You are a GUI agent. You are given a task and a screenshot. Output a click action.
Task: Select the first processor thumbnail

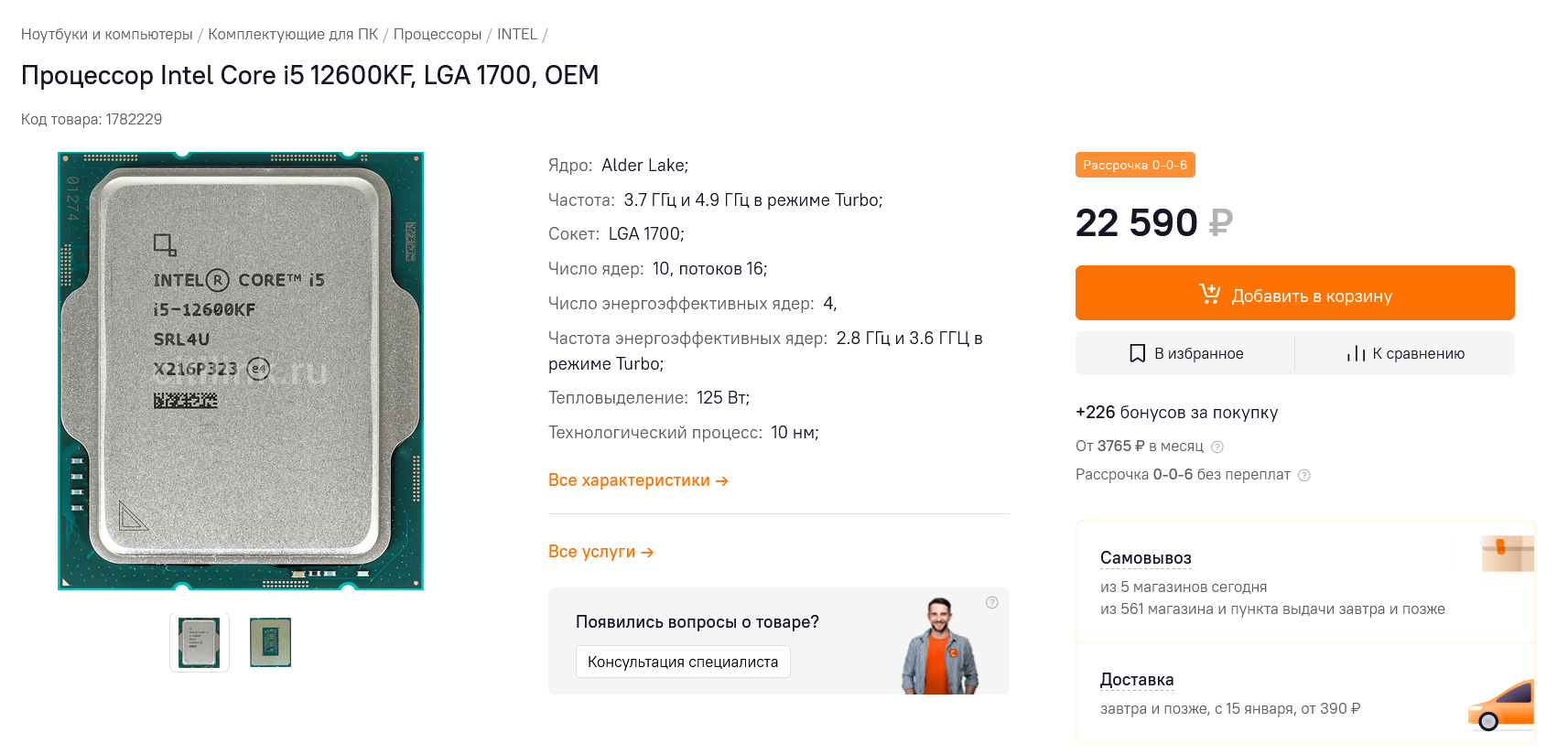pos(200,642)
